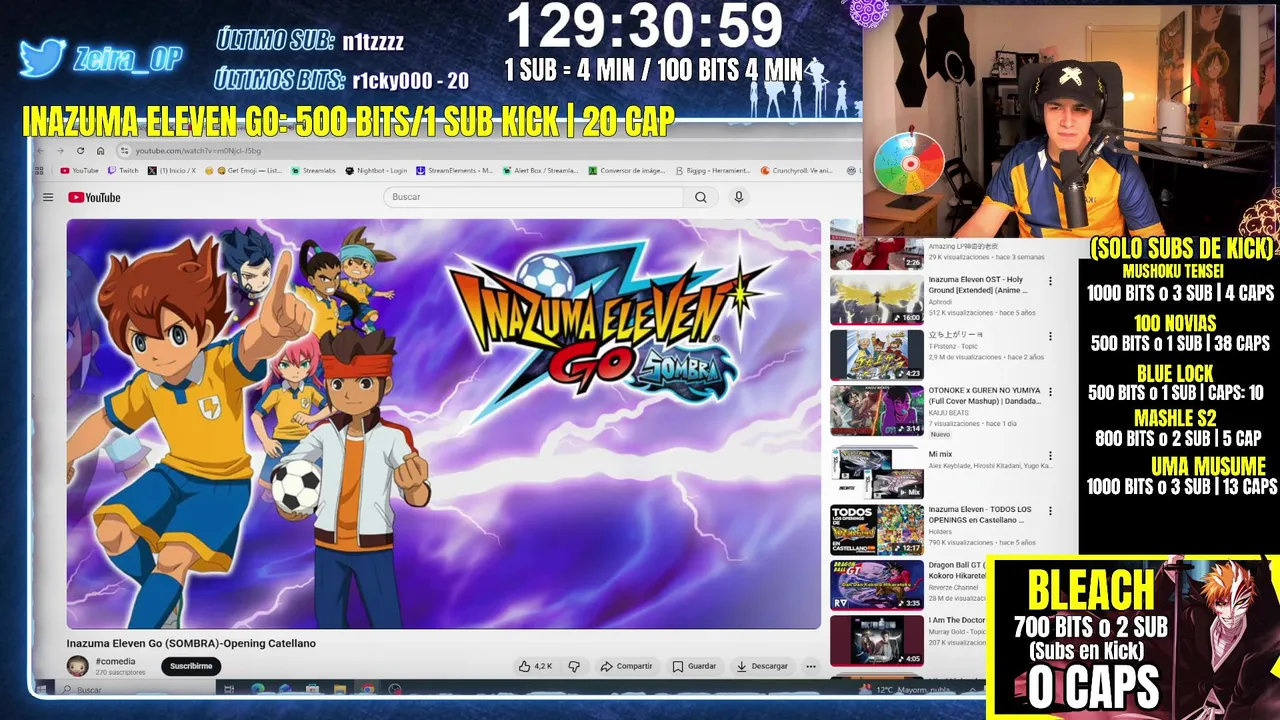
Task: Click the Buscar search field on YouTube
Action: click(x=534, y=197)
